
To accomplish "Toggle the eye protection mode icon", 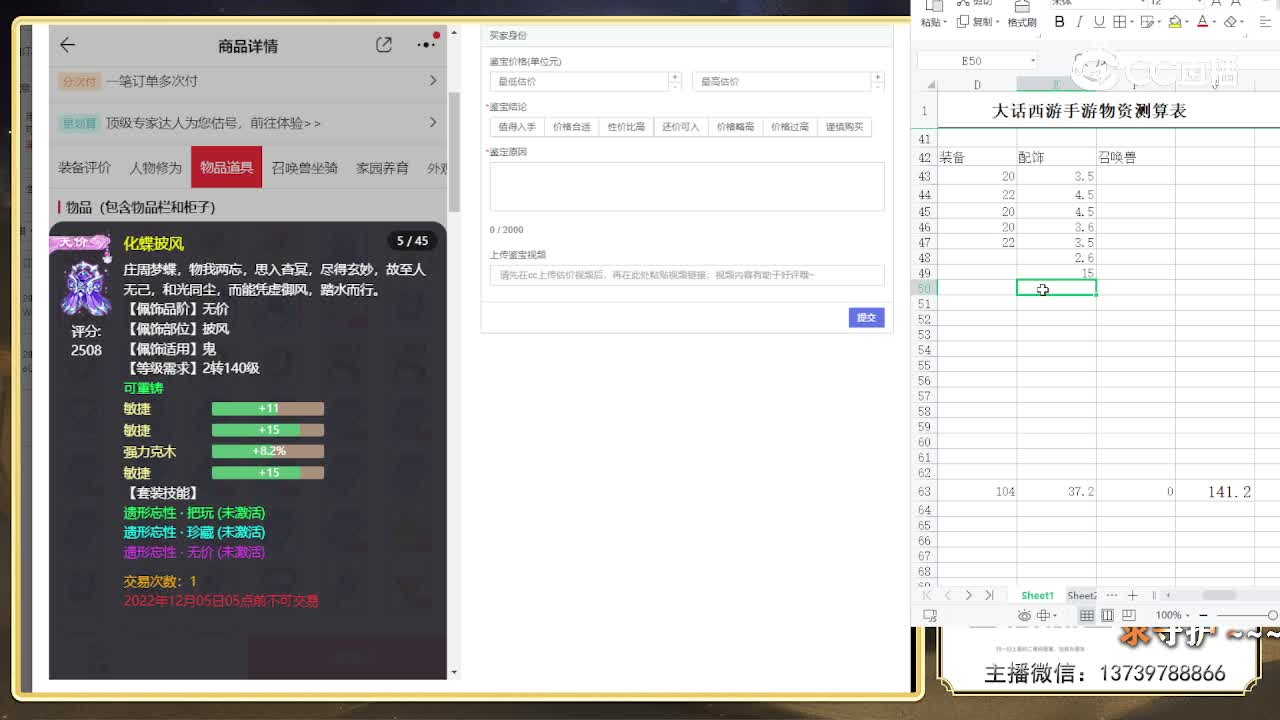I will coord(1024,616).
